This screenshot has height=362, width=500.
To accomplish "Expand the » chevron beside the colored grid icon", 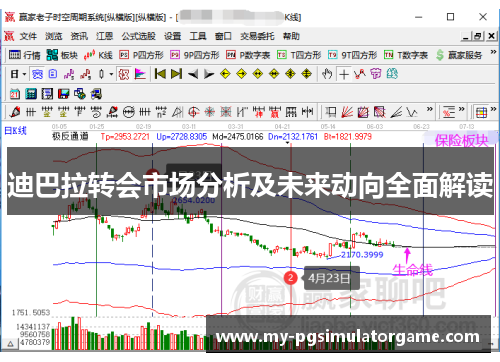I will [493, 109].
